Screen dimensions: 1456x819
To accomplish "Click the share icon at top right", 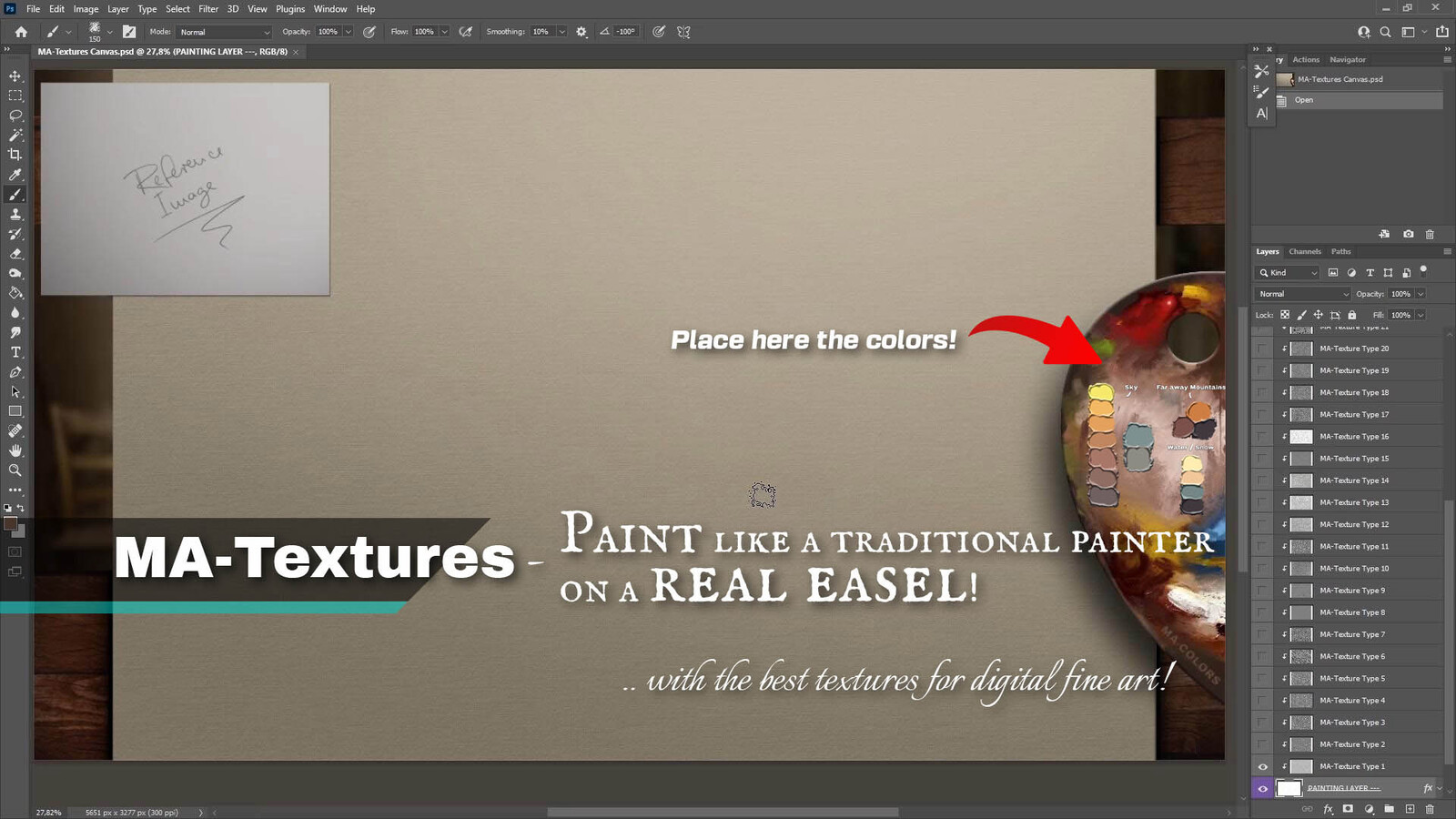I will (x=1442, y=32).
